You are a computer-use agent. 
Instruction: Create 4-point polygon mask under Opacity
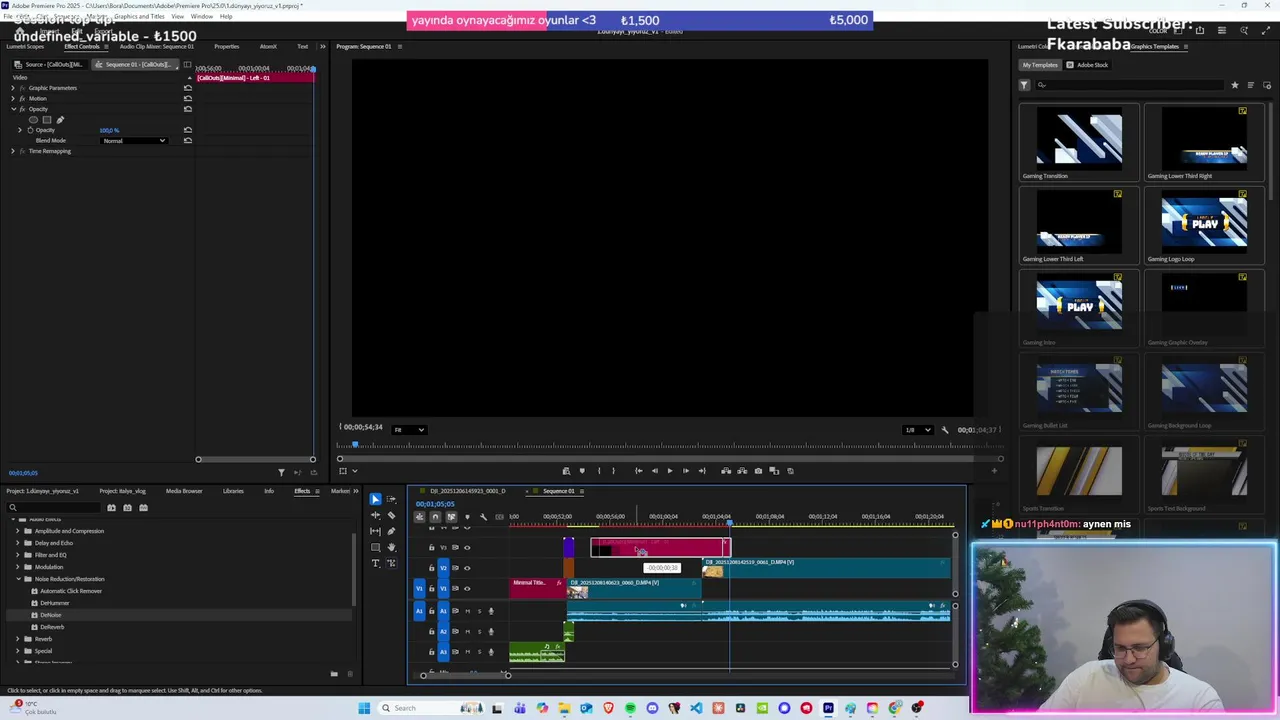click(x=47, y=120)
